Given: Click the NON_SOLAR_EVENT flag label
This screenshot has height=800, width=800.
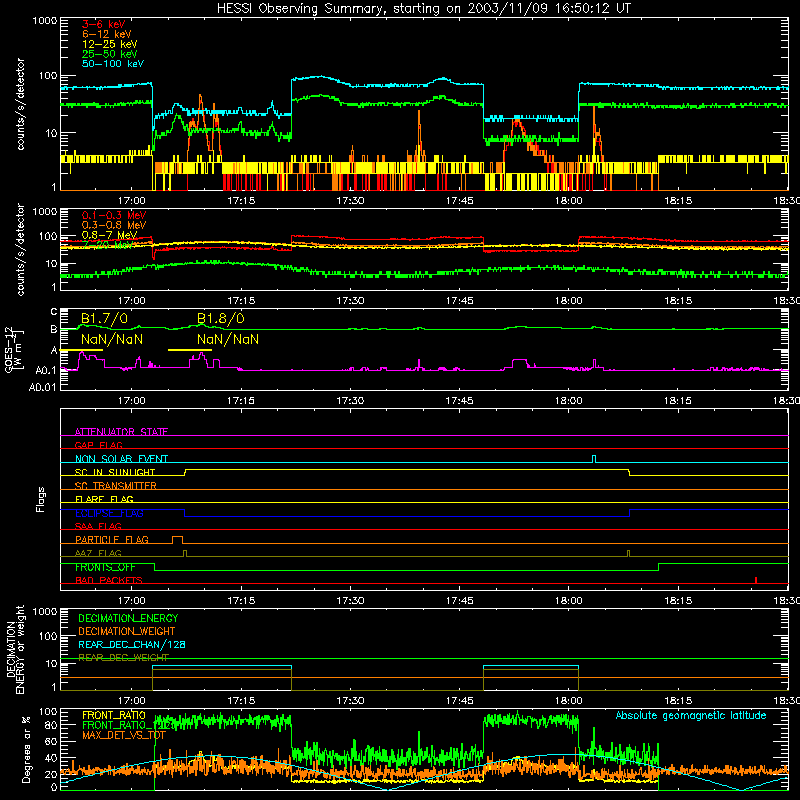Looking at the screenshot, I should (121, 459).
